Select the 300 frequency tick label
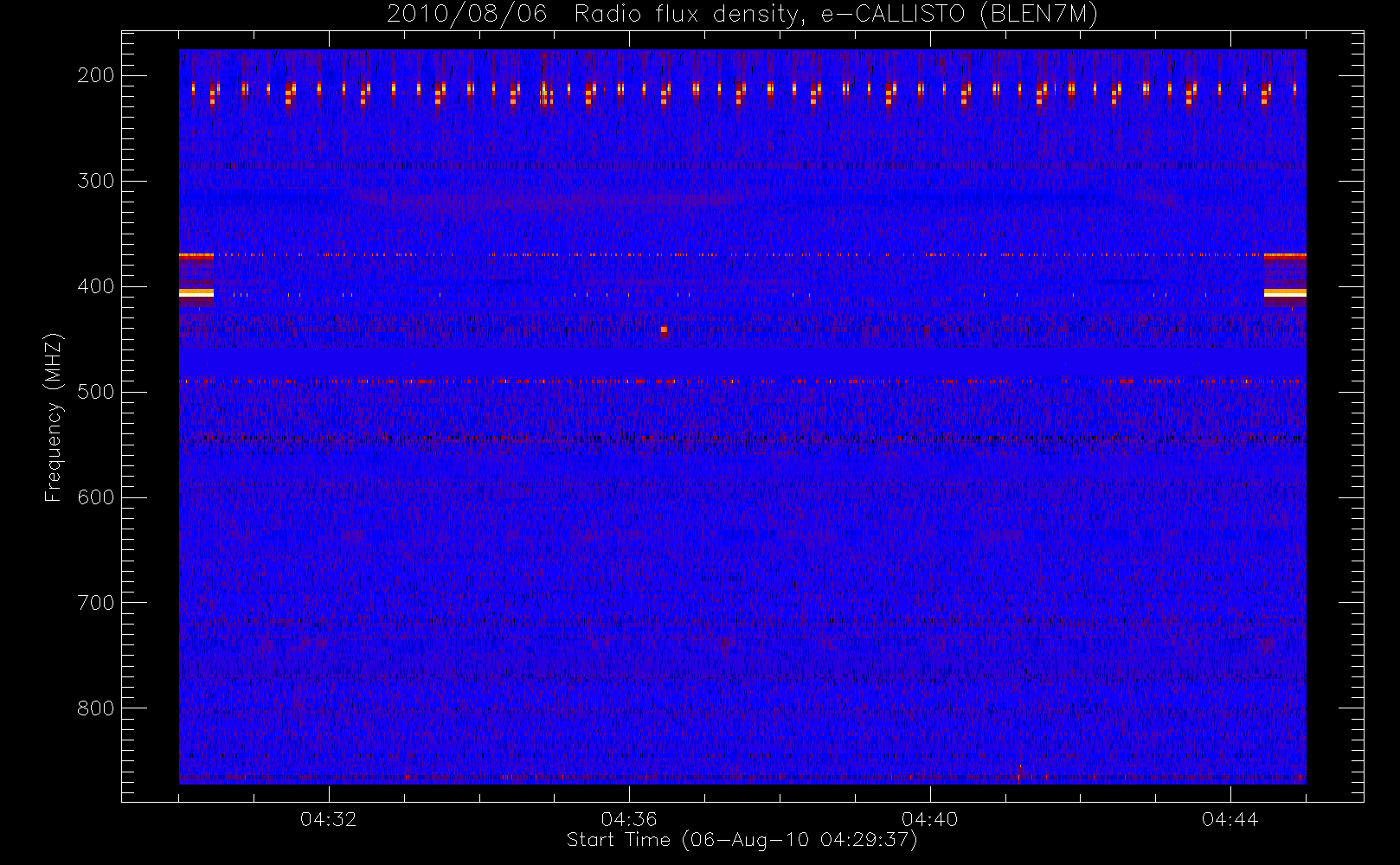 pyautogui.click(x=96, y=181)
